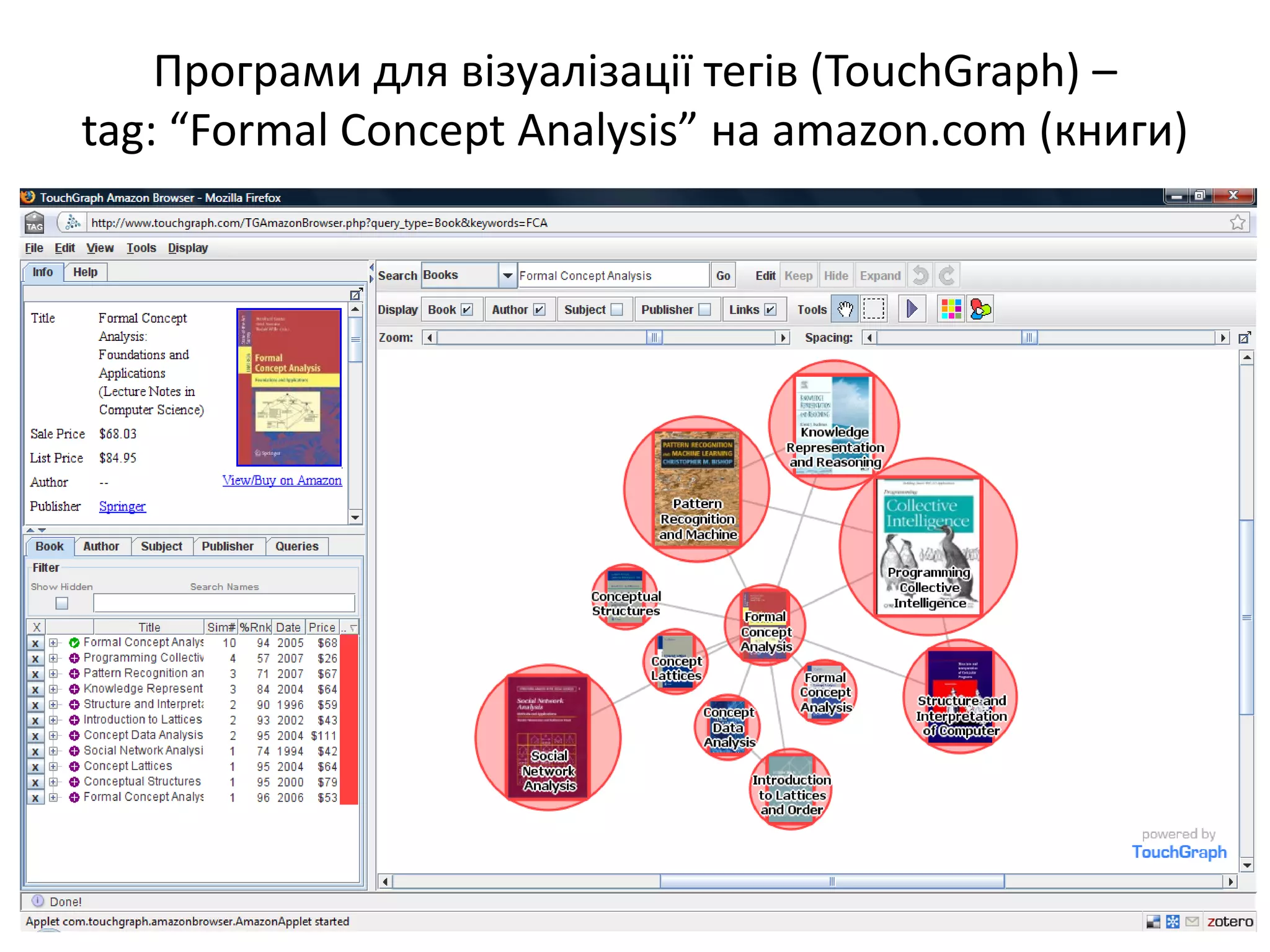This screenshot has width=1270, height=952.
Task: Click the Programming Collective Intelligence node
Action: point(928,547)
